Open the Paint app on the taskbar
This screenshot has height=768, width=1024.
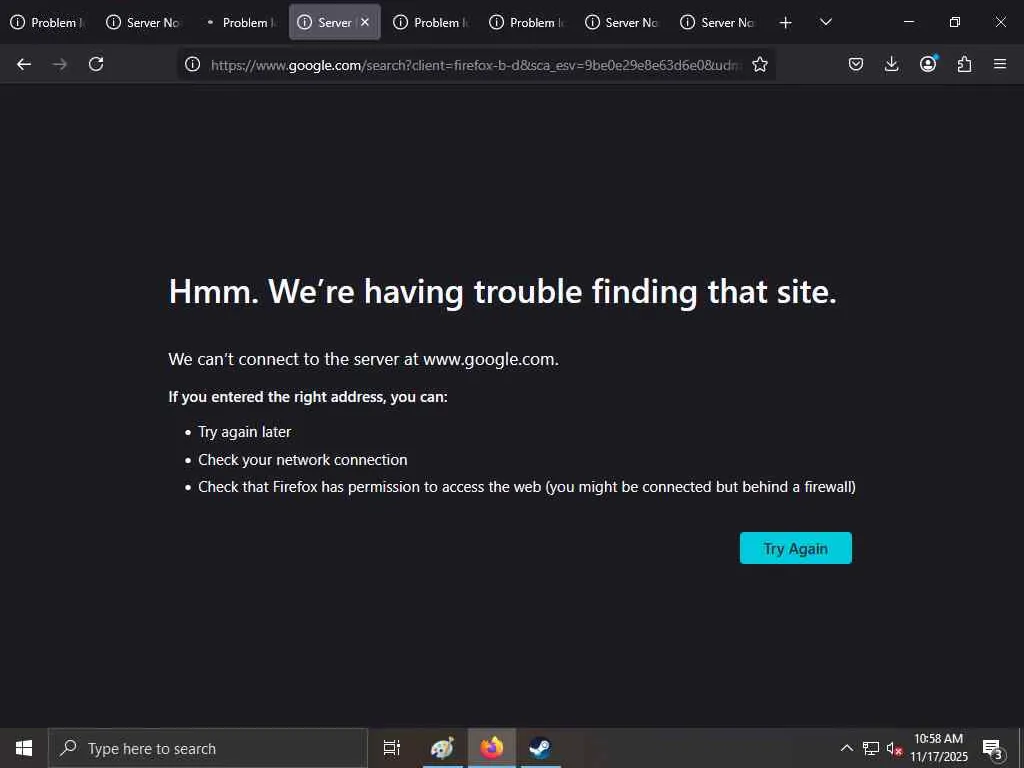(442, 748)
